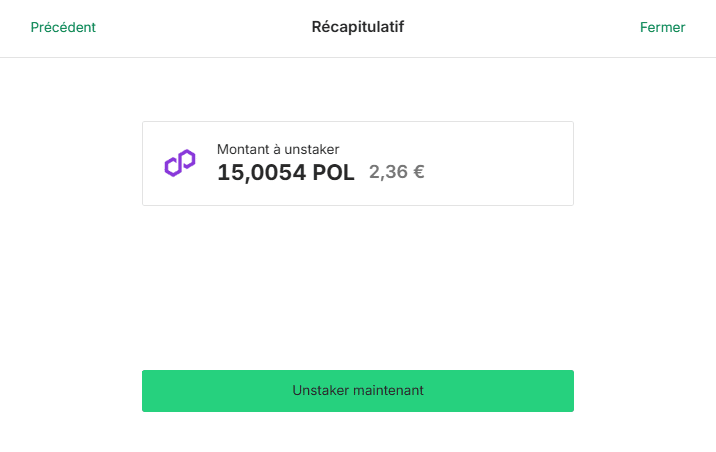Click blank header area beside Récapitulatif

click(x=521, y=27)
